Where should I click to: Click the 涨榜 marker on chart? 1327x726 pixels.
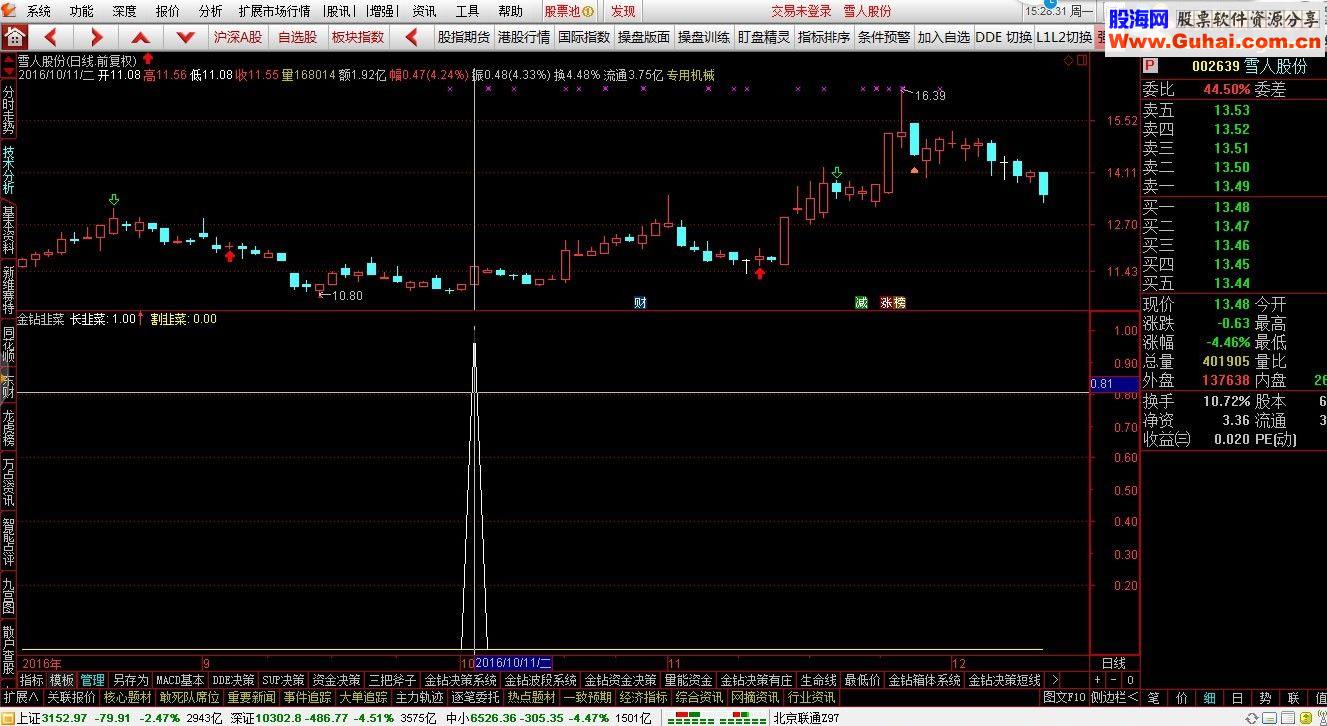point(893,302)
